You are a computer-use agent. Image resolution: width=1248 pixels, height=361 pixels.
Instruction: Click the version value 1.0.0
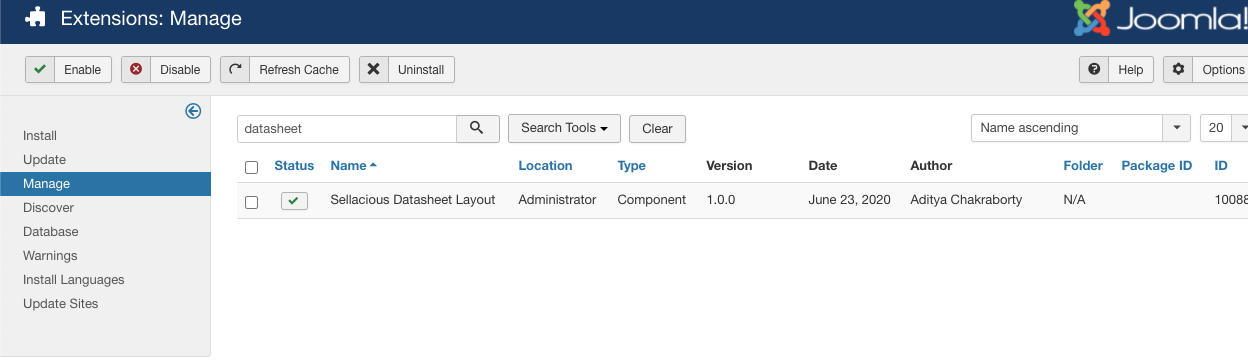click(x=720, y=200)
